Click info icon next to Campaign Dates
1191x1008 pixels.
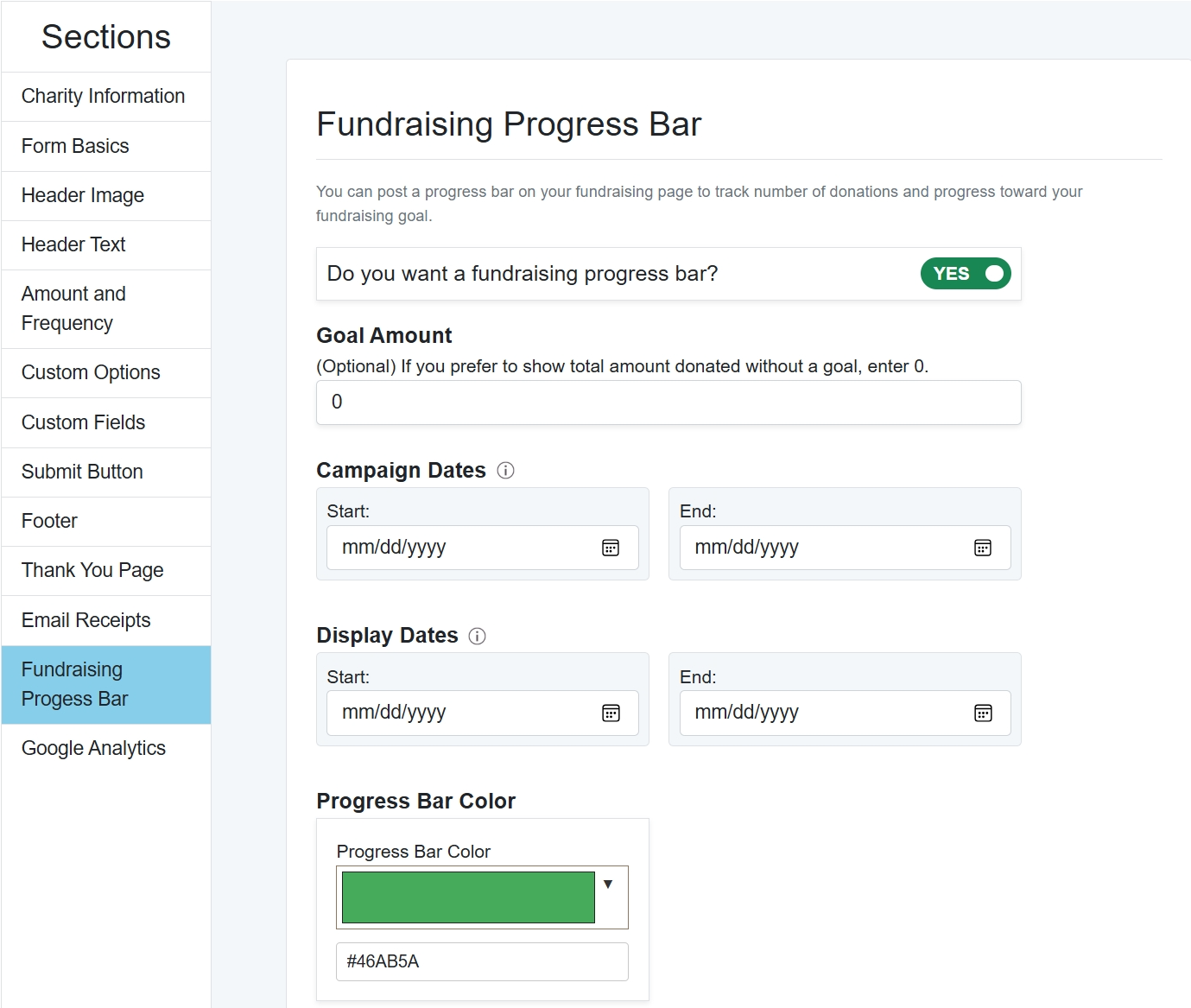[x=506, y=471]
